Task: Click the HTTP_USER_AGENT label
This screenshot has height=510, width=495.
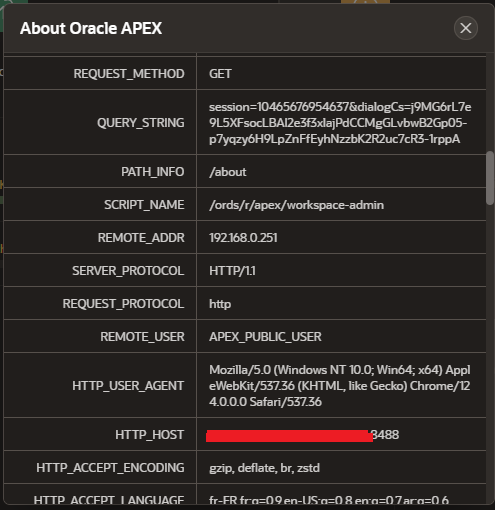Action: (128, 386)
